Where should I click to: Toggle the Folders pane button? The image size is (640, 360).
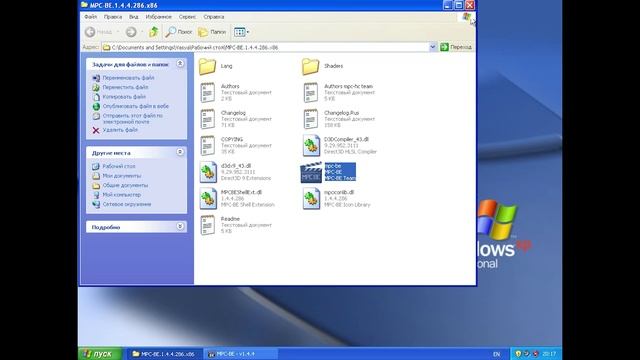(x=212, y=32)
